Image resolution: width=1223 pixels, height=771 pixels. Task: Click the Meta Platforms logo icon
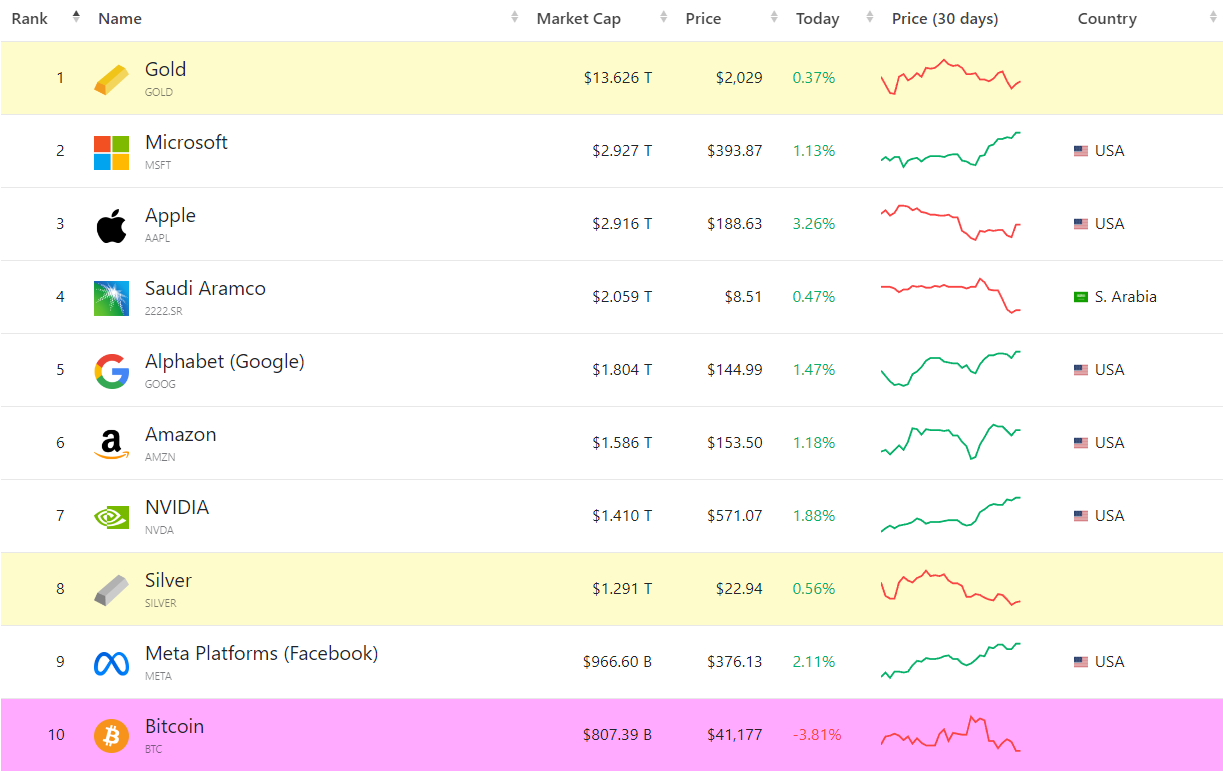pyautogui.click(x=111, y=663)
